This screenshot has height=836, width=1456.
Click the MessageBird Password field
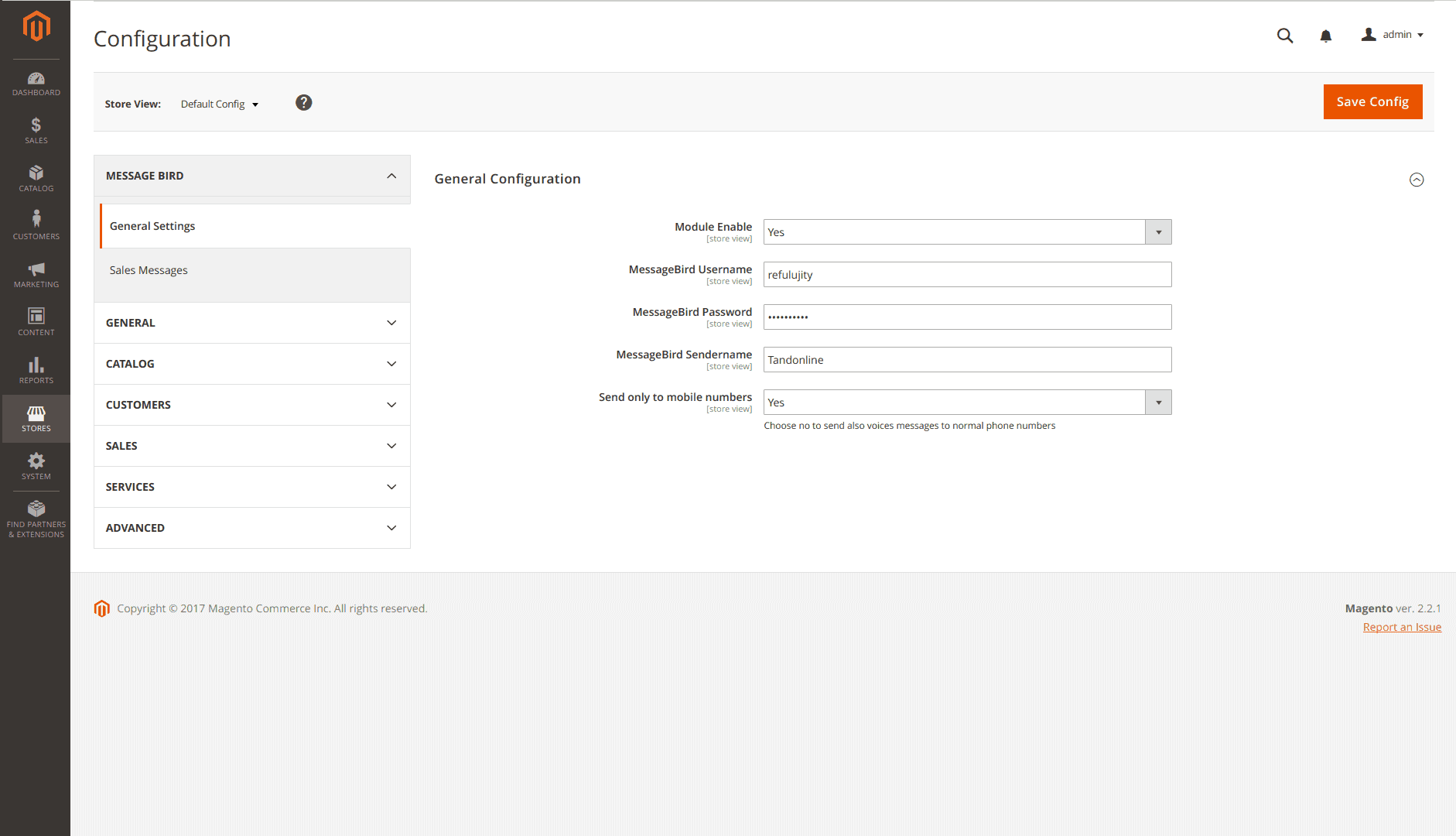point(967,317)
